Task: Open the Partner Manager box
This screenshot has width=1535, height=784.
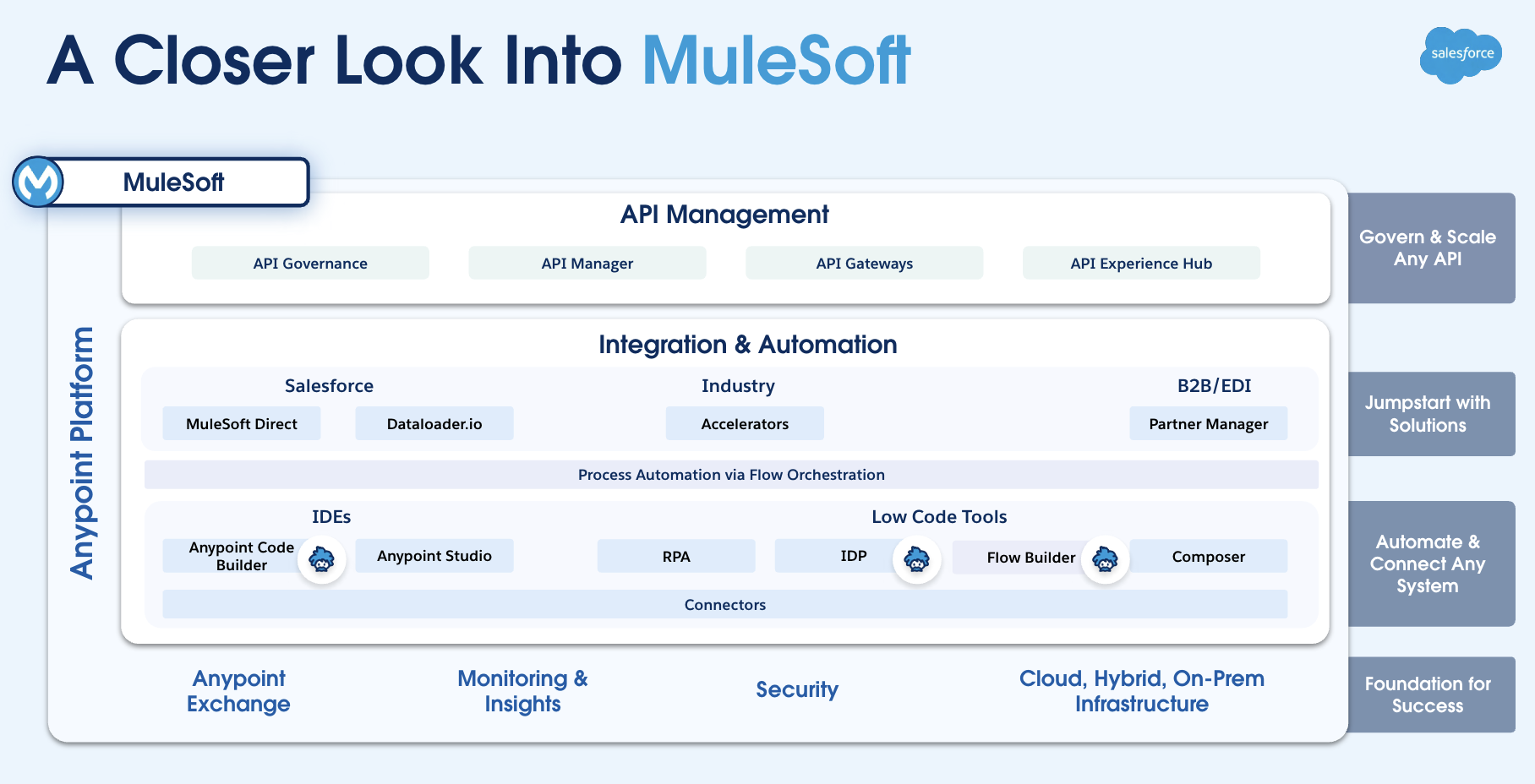Action: point(1209,423)
